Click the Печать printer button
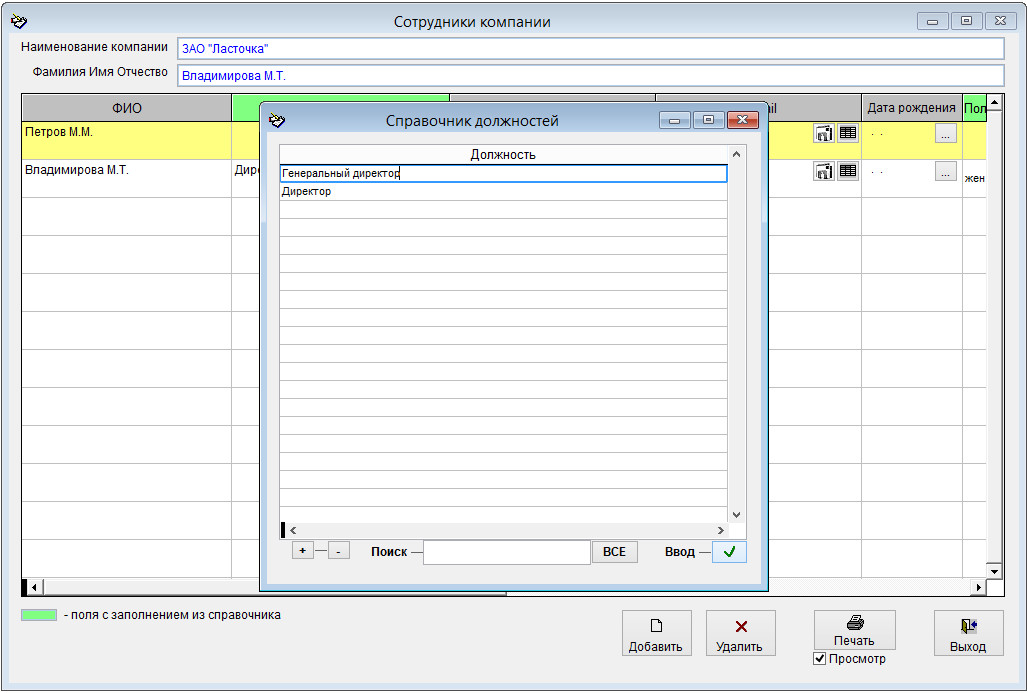The width and height of the screenshot is (1027, 693). [854, 630]
